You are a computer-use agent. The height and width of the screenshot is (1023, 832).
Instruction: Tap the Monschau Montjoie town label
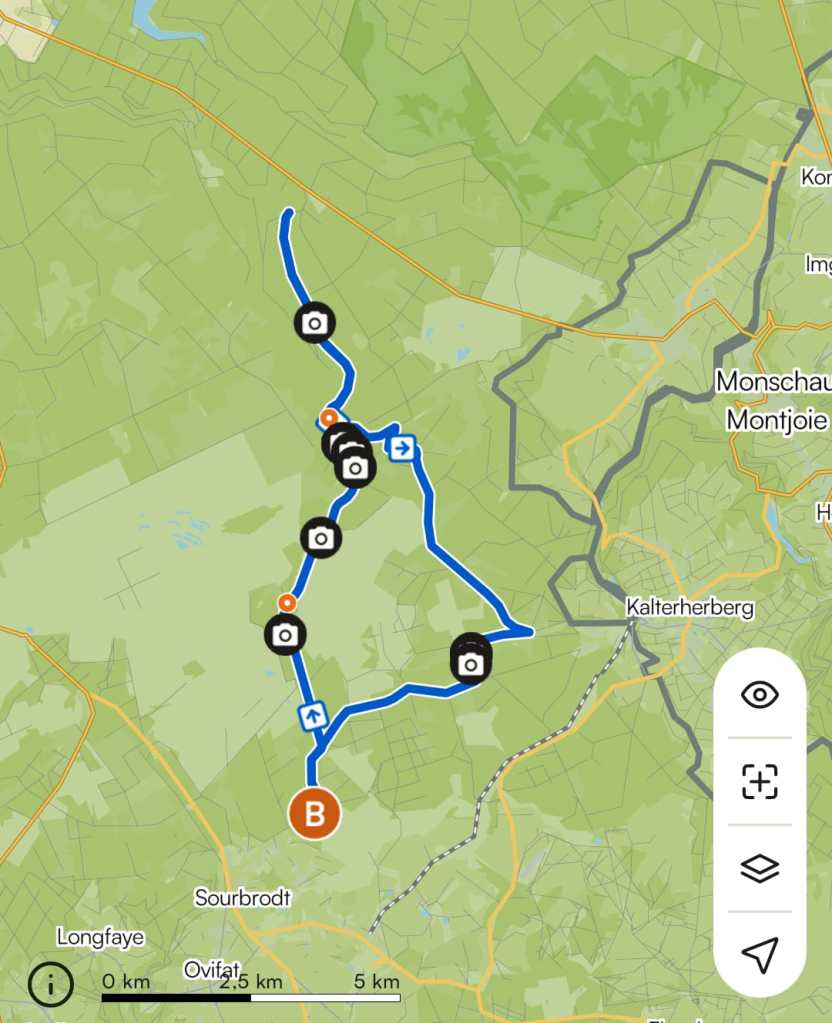point(774,400)
